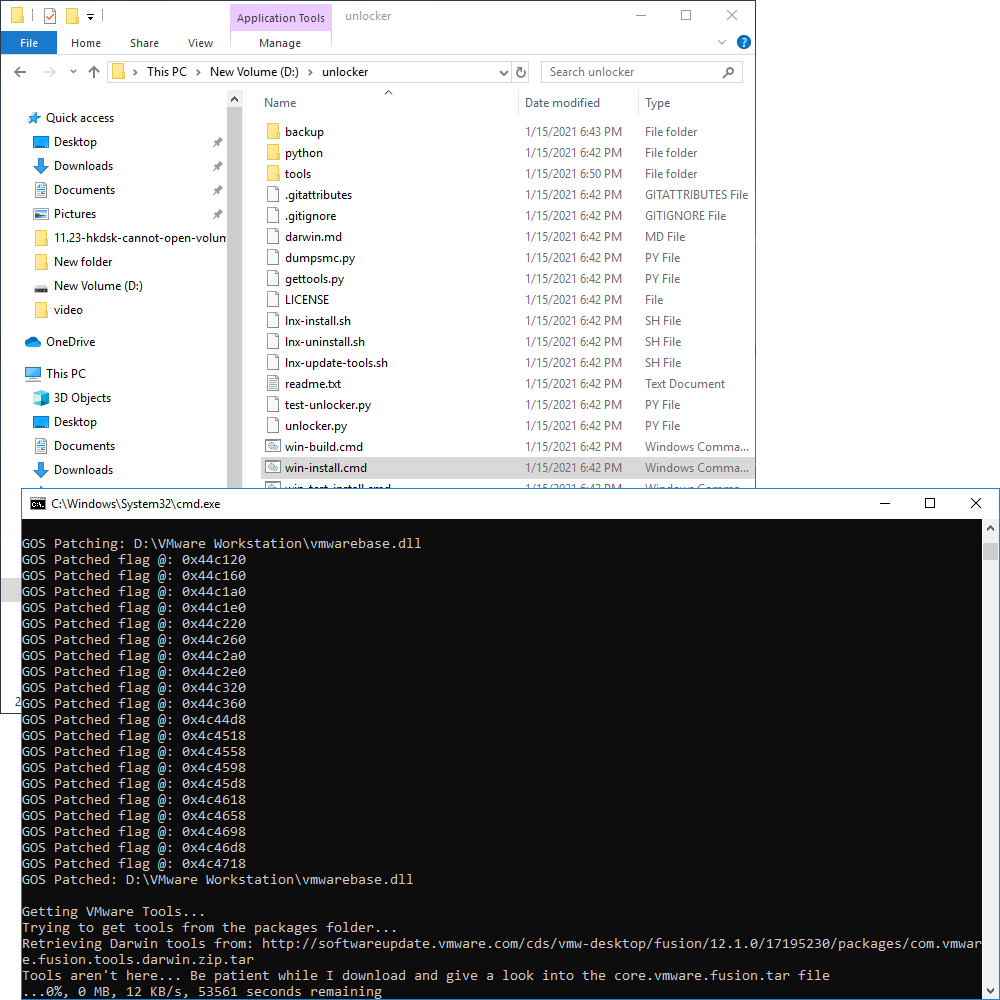The height and width of the screenshot is (1000, 1000).
Task: Select lnx-update-tools.sh file icon
Action: pyautogui.click(x=273, y=363)
